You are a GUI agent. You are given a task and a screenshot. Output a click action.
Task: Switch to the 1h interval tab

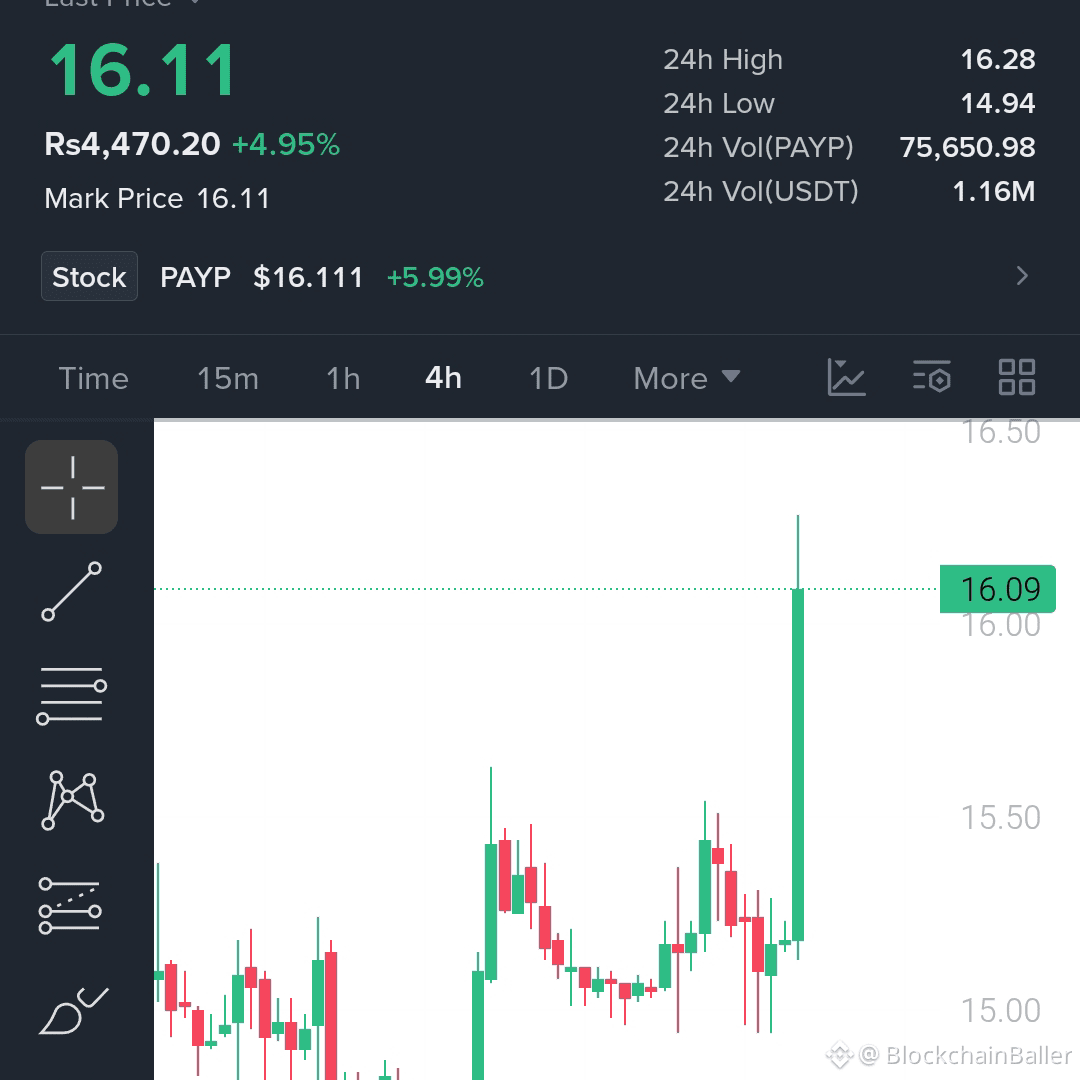(x=343, y=378)
